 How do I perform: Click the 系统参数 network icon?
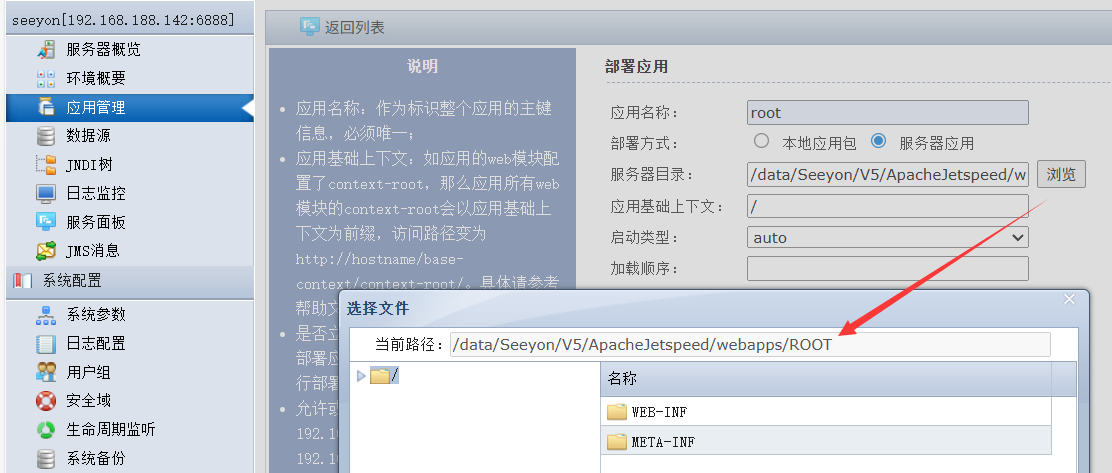(46, 315)
